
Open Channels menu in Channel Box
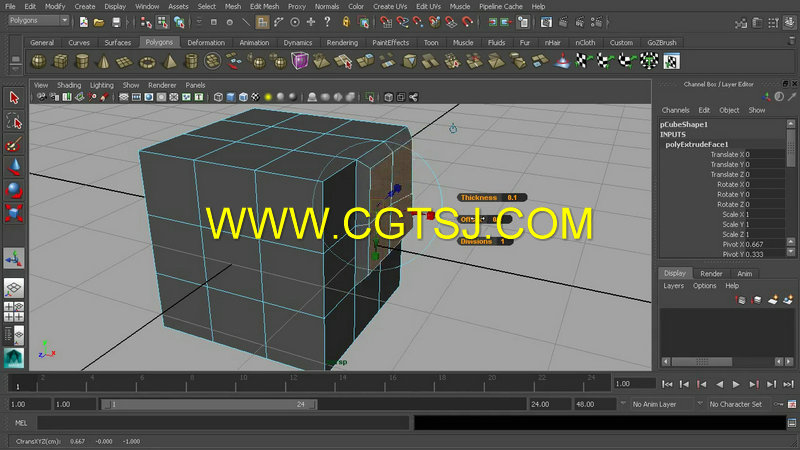(675, 110)
